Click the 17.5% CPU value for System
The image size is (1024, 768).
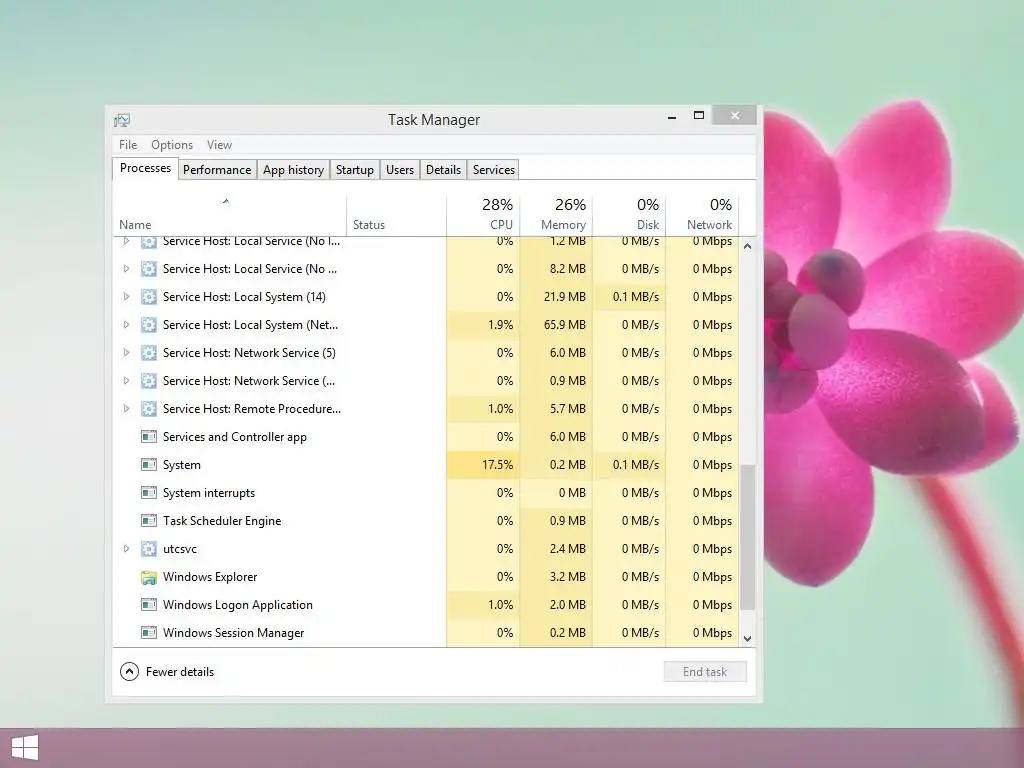(498, 465)
